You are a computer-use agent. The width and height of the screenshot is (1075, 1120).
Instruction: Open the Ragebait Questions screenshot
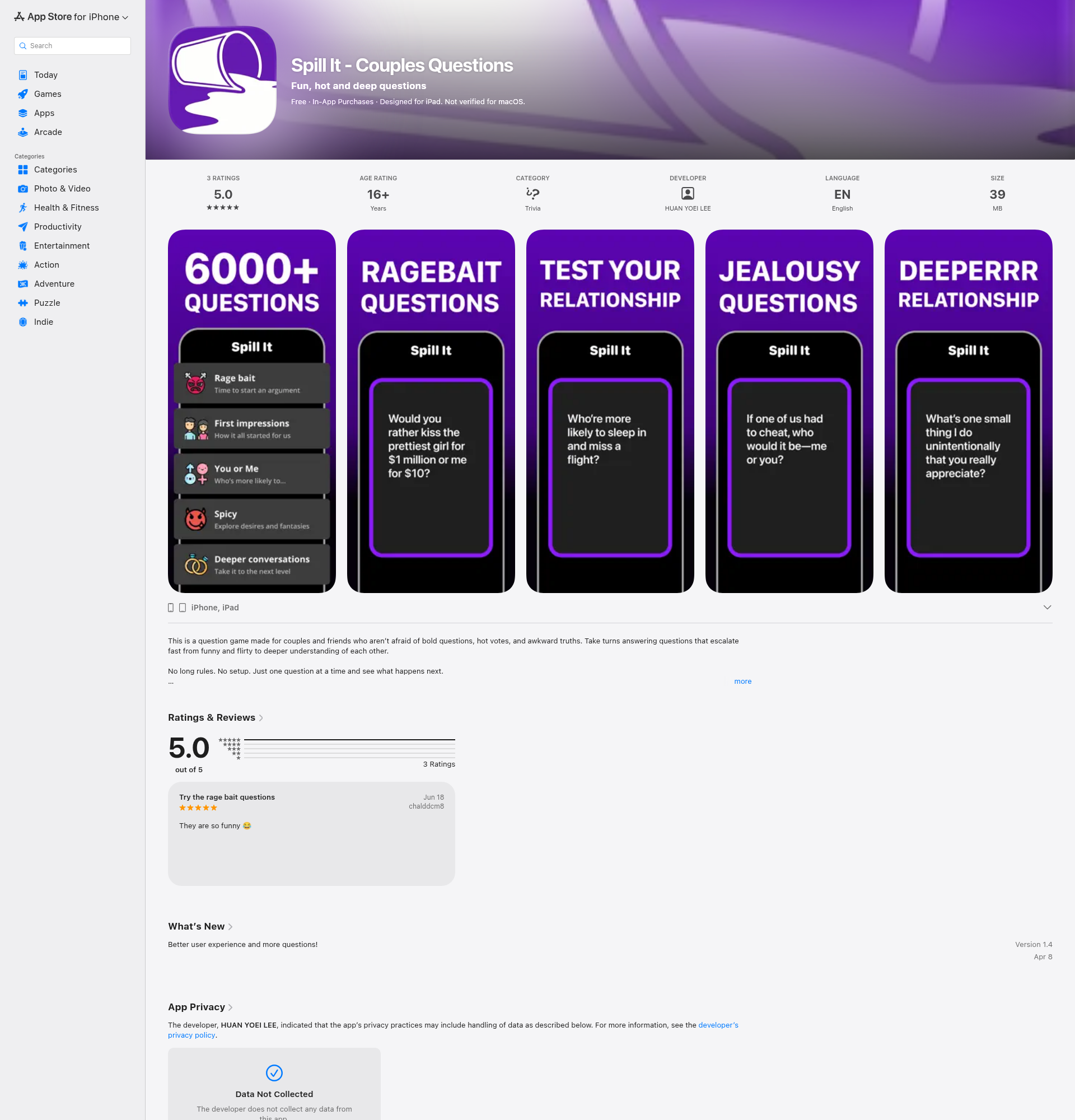[x=431, y=412]
